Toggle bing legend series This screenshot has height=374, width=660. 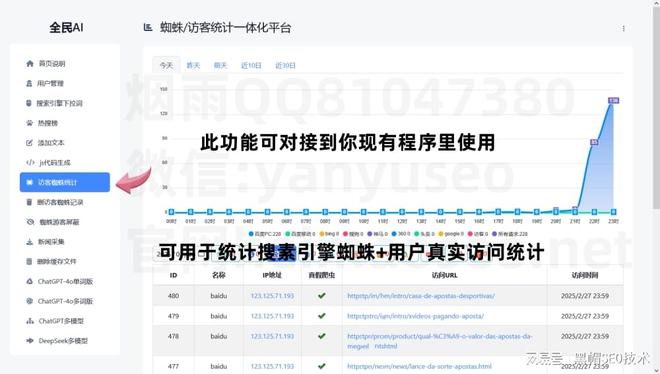pyautogui.click(x=330, y=234)
